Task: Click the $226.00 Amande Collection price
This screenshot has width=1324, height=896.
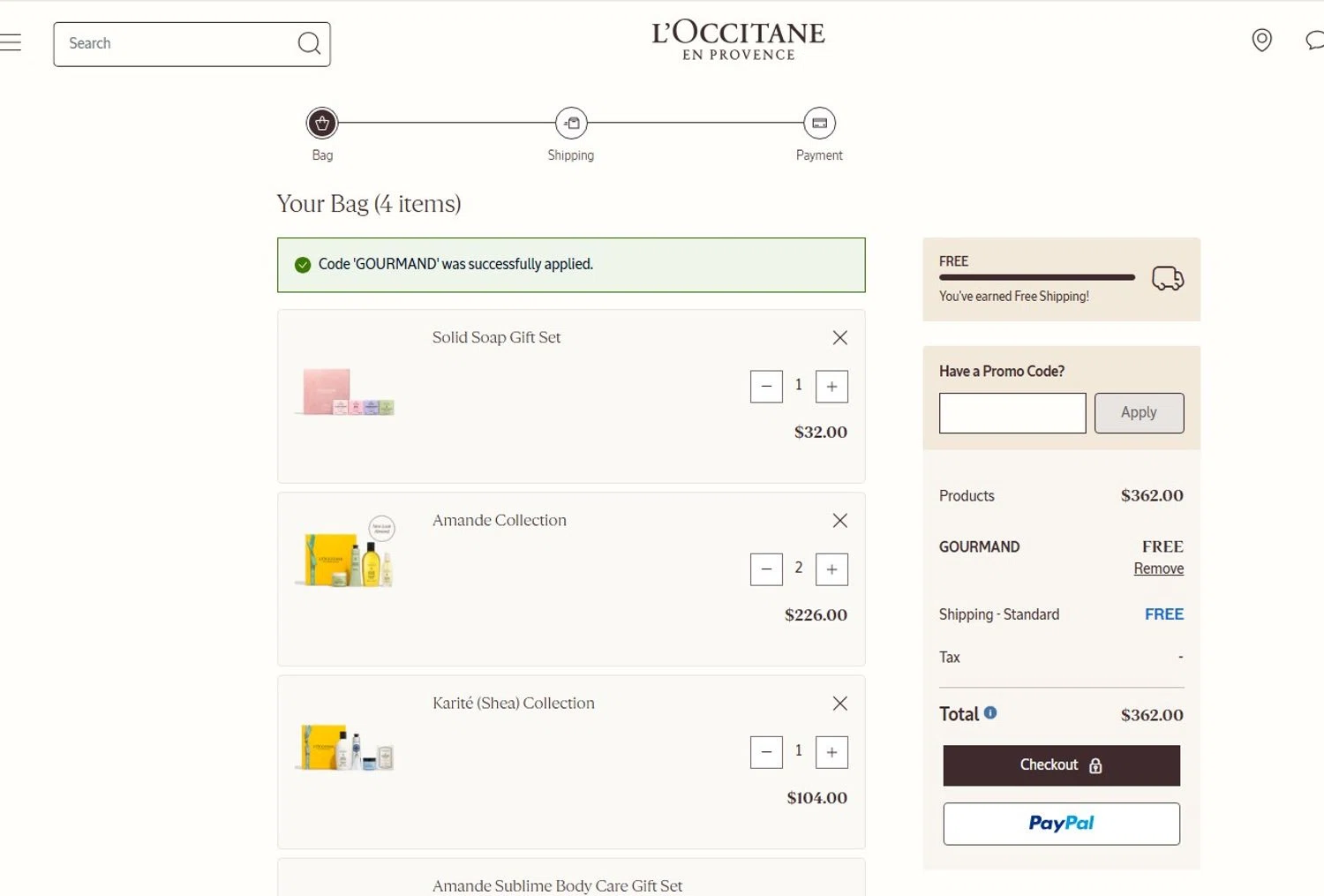Action: tap(816, 615)
